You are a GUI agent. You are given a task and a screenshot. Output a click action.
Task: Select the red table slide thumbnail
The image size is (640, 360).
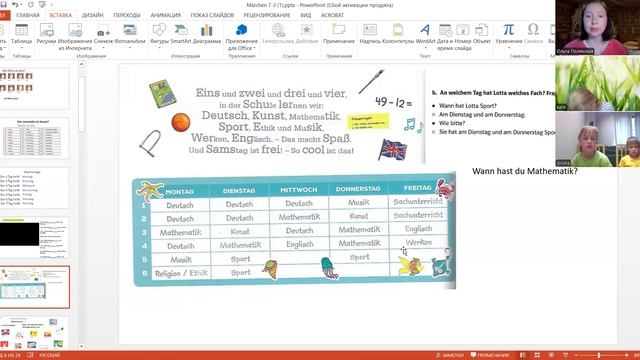tap(35, 139)
